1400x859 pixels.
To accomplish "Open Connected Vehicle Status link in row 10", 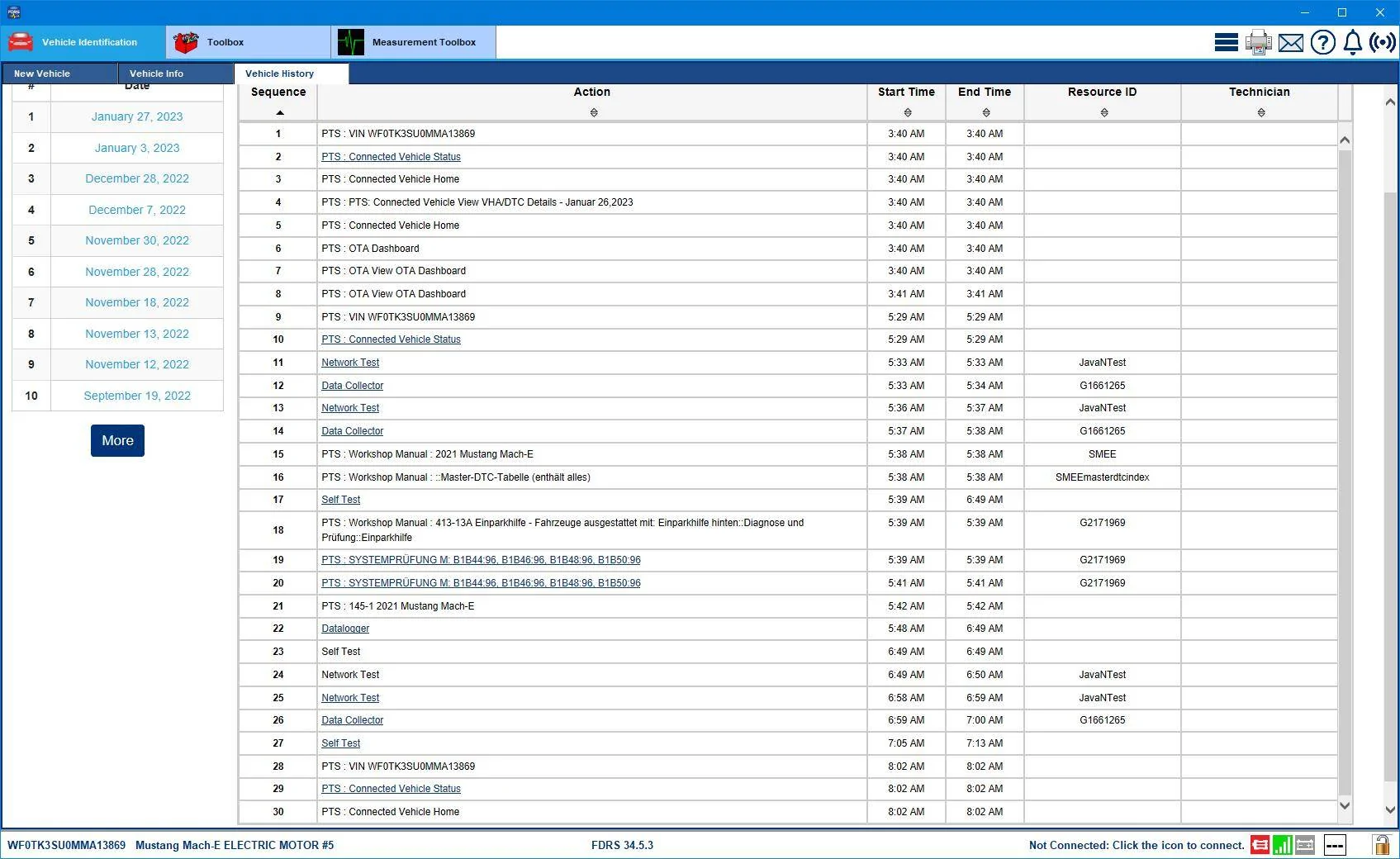I will (x=391, y=339).
